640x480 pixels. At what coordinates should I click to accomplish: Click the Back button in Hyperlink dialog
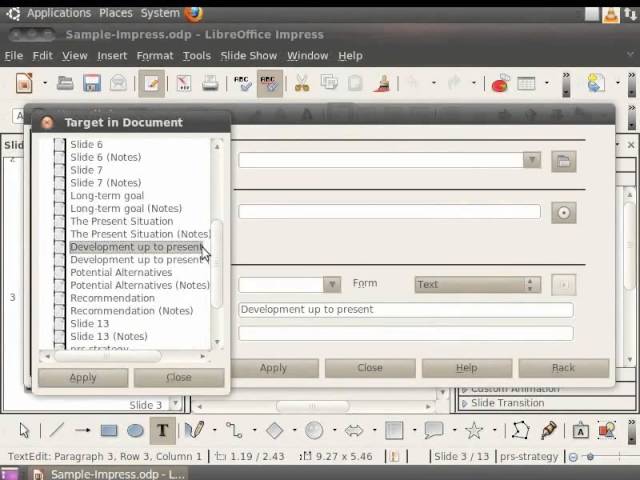click(564, 368)
